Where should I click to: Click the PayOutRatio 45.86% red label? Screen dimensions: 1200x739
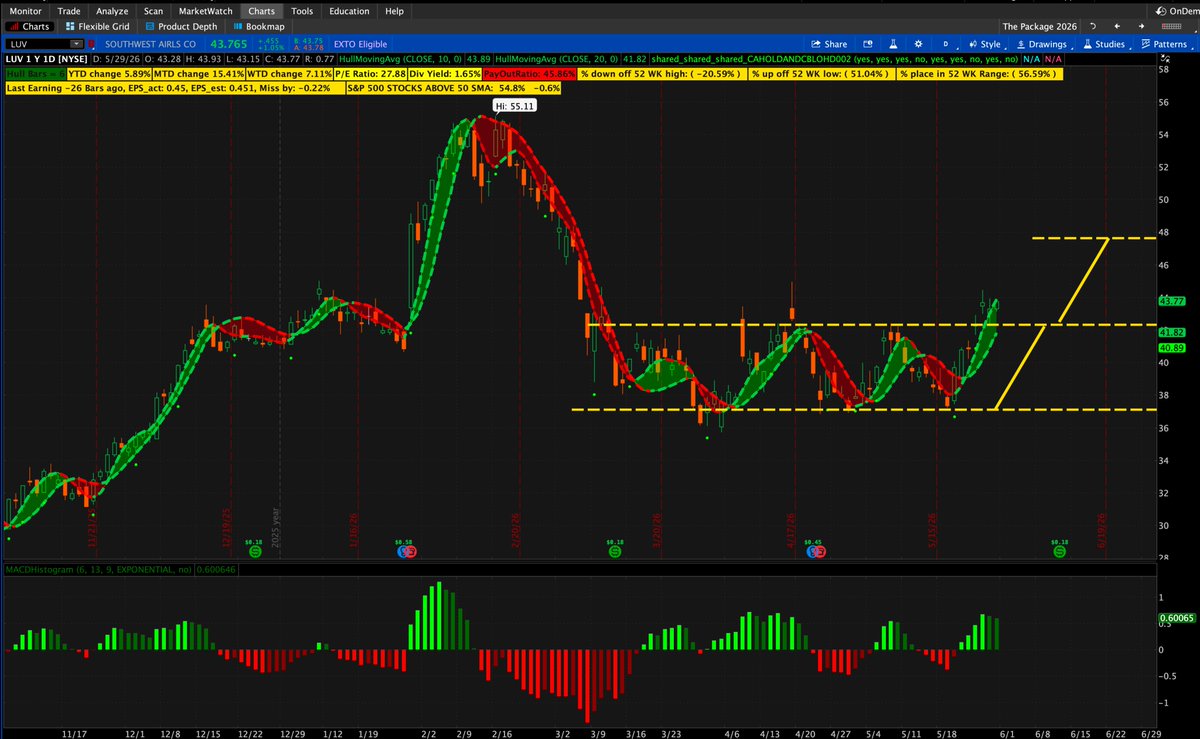[528, 74]
